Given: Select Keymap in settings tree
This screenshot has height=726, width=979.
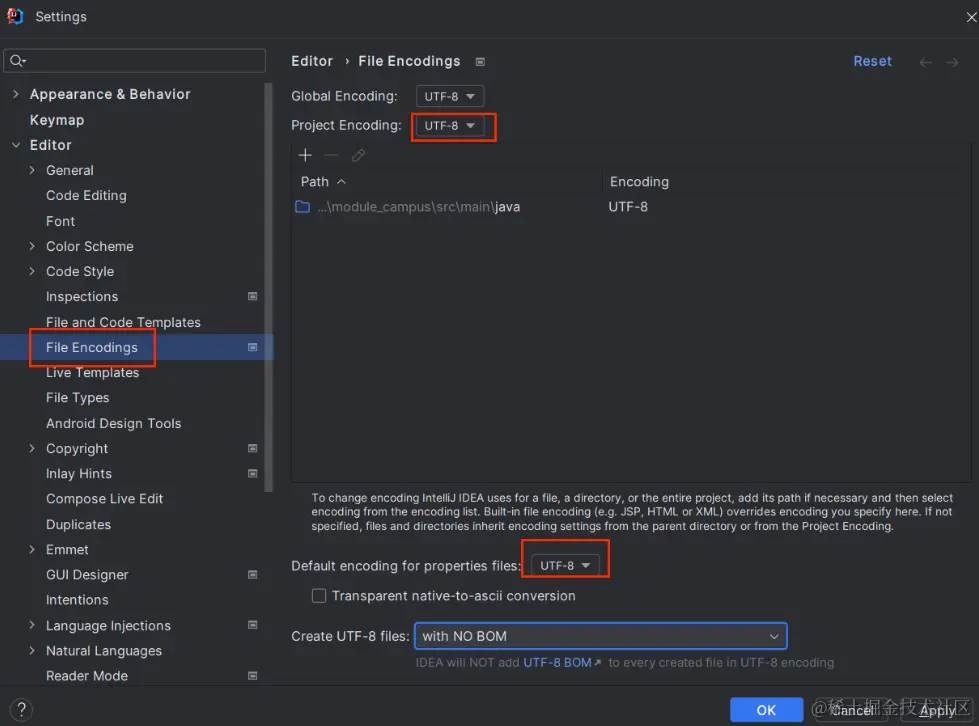Looking at the screenshot, I should coord(57,120).
